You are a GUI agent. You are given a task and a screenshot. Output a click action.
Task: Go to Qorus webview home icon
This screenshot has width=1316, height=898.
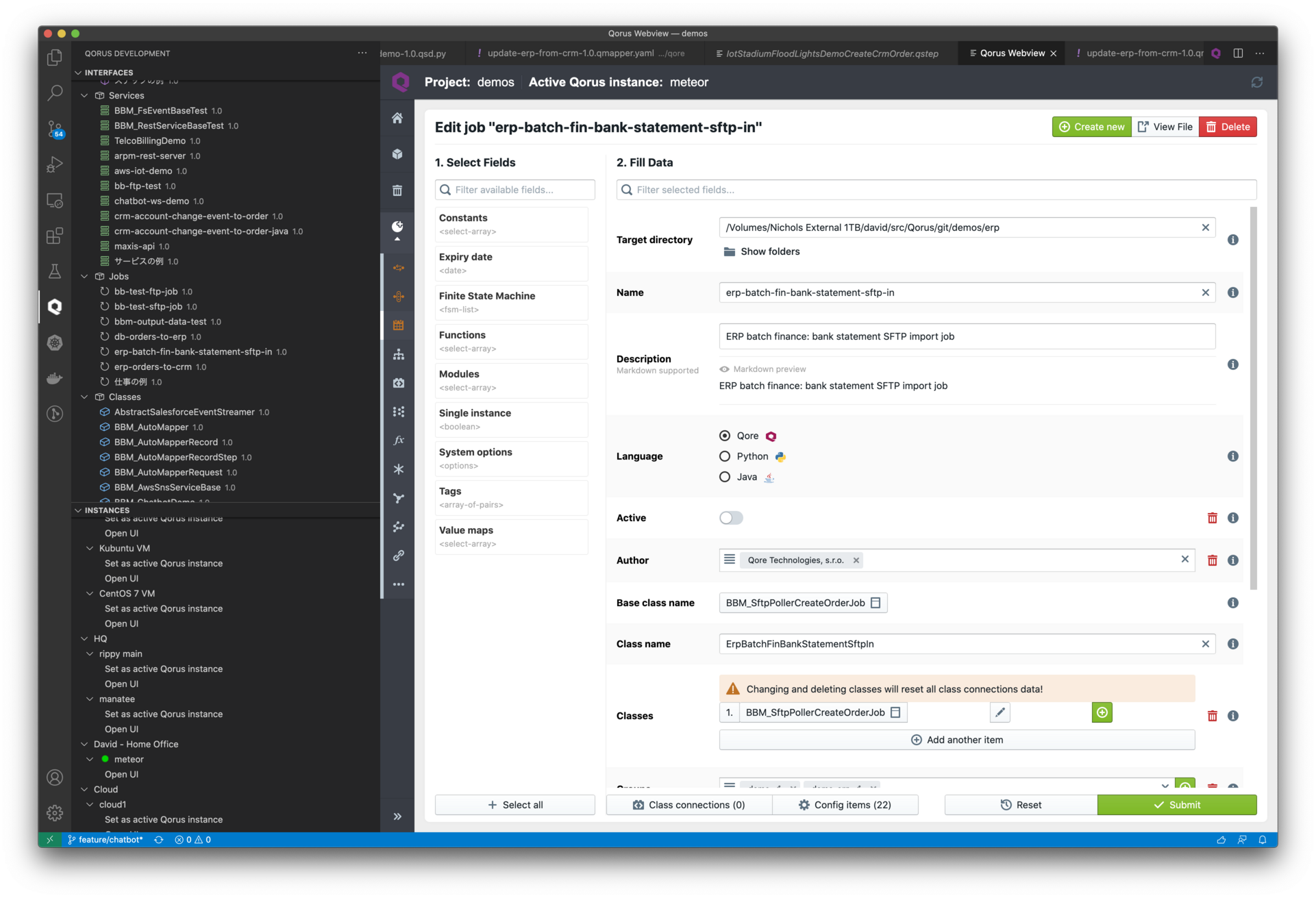click(x=397, y=118)
